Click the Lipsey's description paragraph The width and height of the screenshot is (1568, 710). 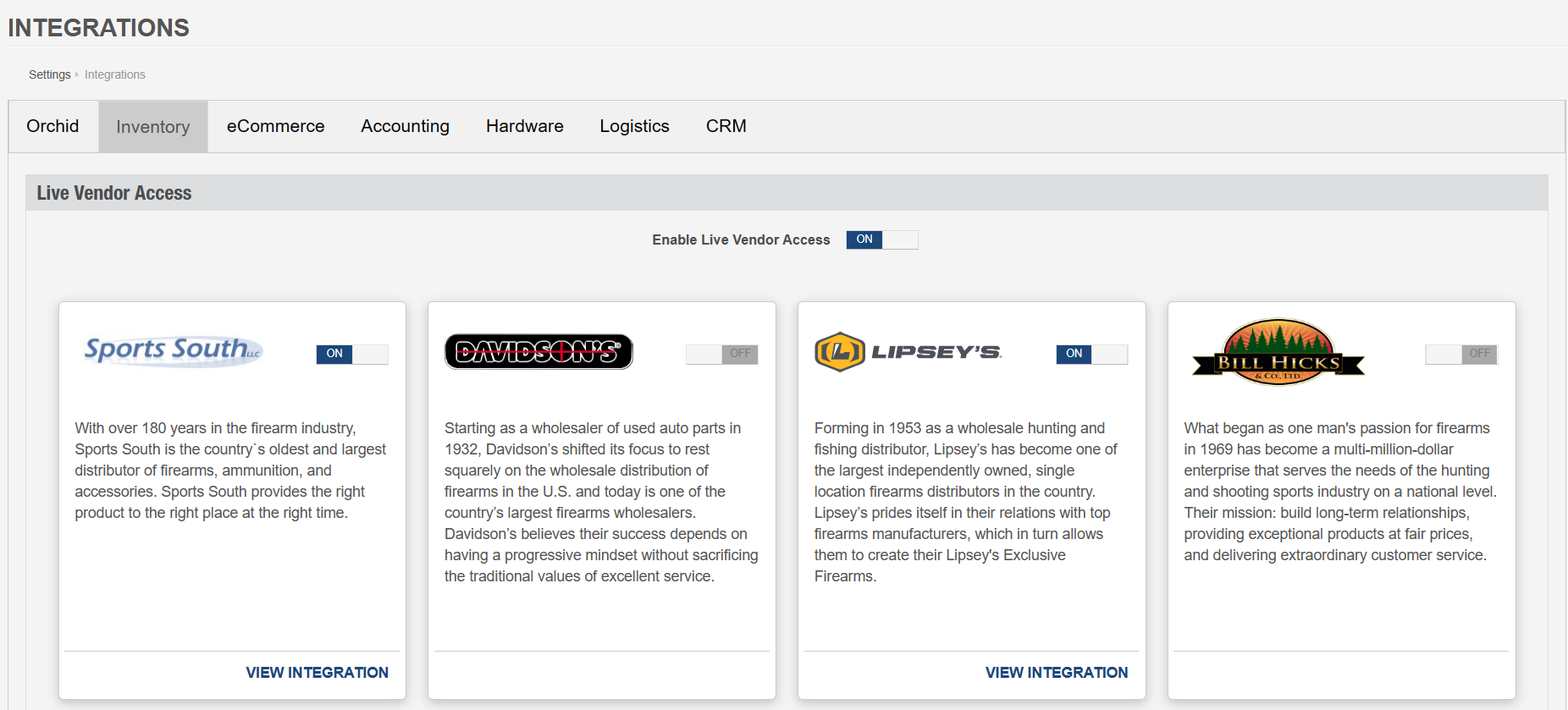(966, 502)
